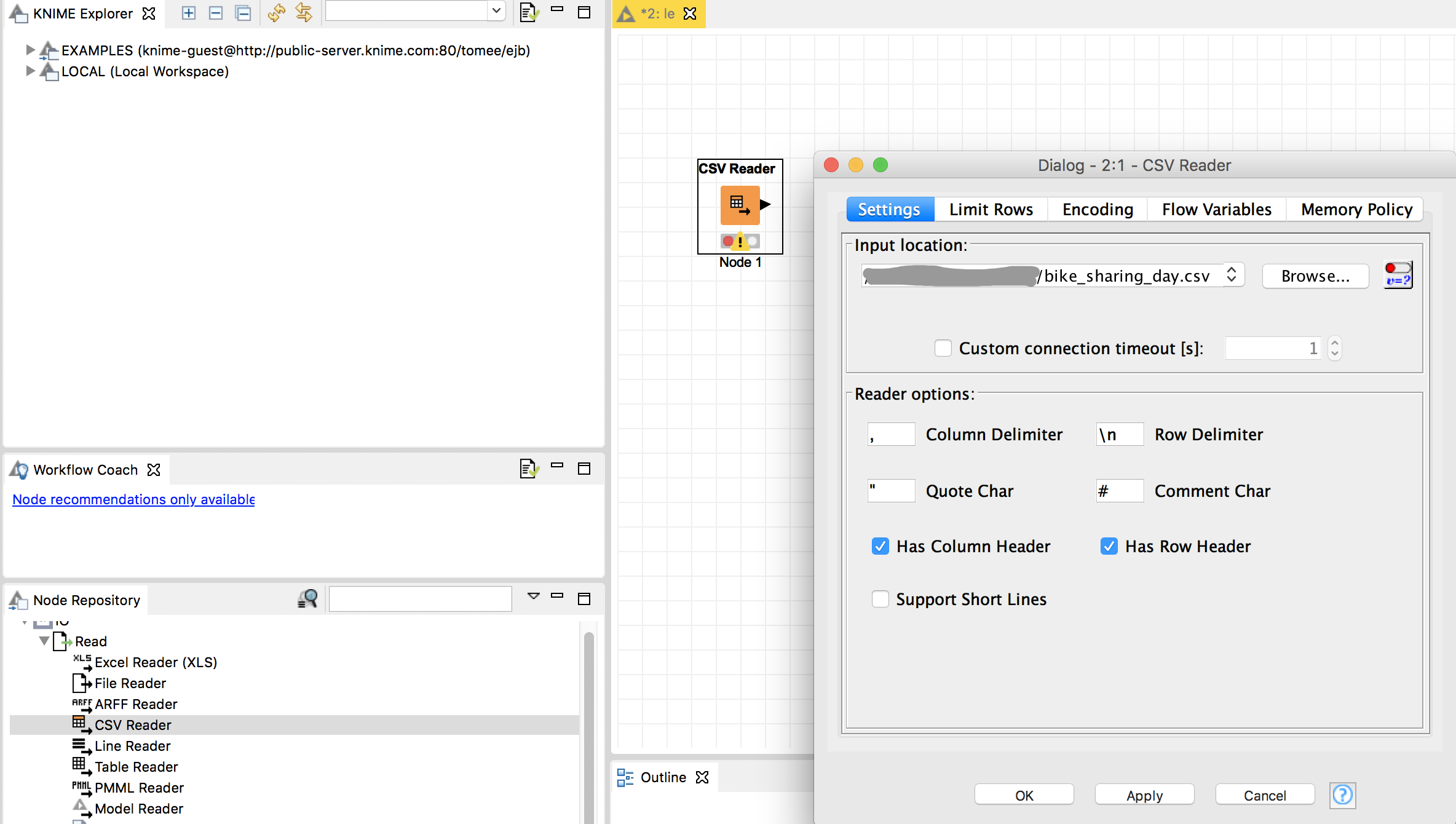The image size is (1456, 824).
Task: Open the Node recommendations only available link
Action: (133, 499)
